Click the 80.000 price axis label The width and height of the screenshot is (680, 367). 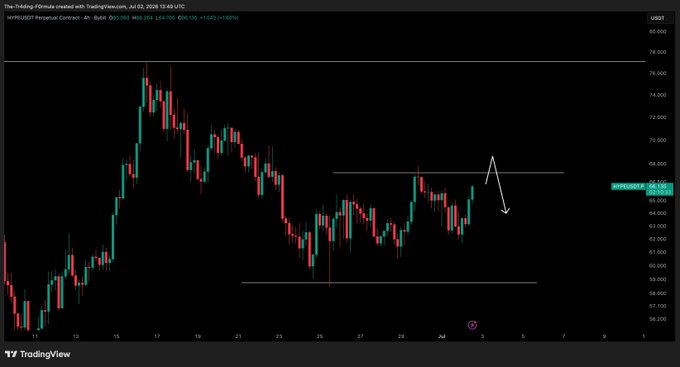657,32
